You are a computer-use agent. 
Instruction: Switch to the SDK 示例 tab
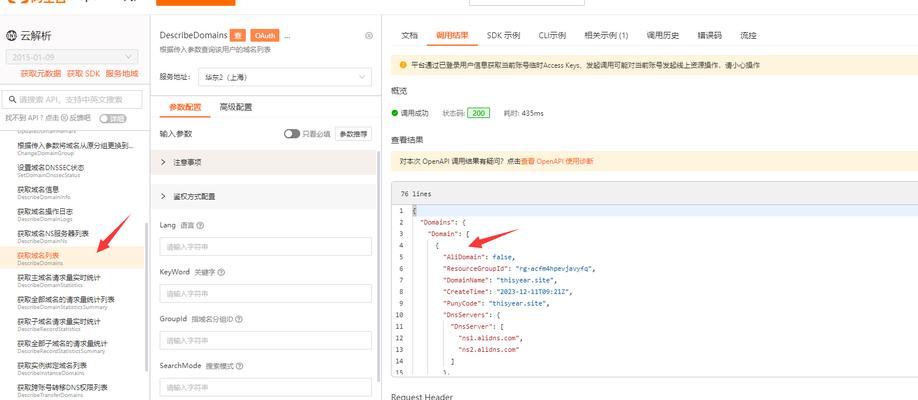pyautogui.click(x=503, y=35)
